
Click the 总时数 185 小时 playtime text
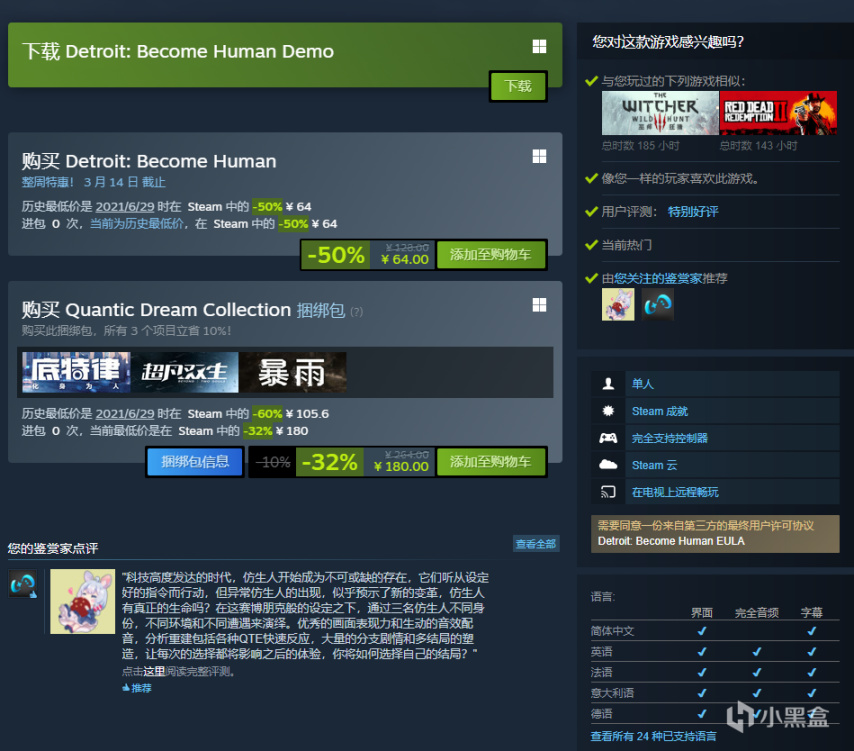(640, 146)
